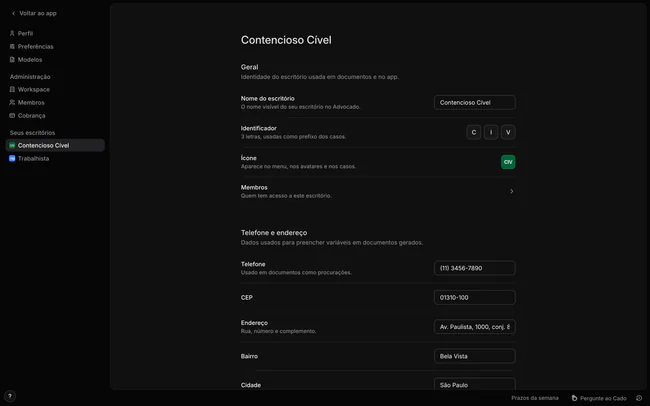Click Prazos da semana link

point(534,398)
